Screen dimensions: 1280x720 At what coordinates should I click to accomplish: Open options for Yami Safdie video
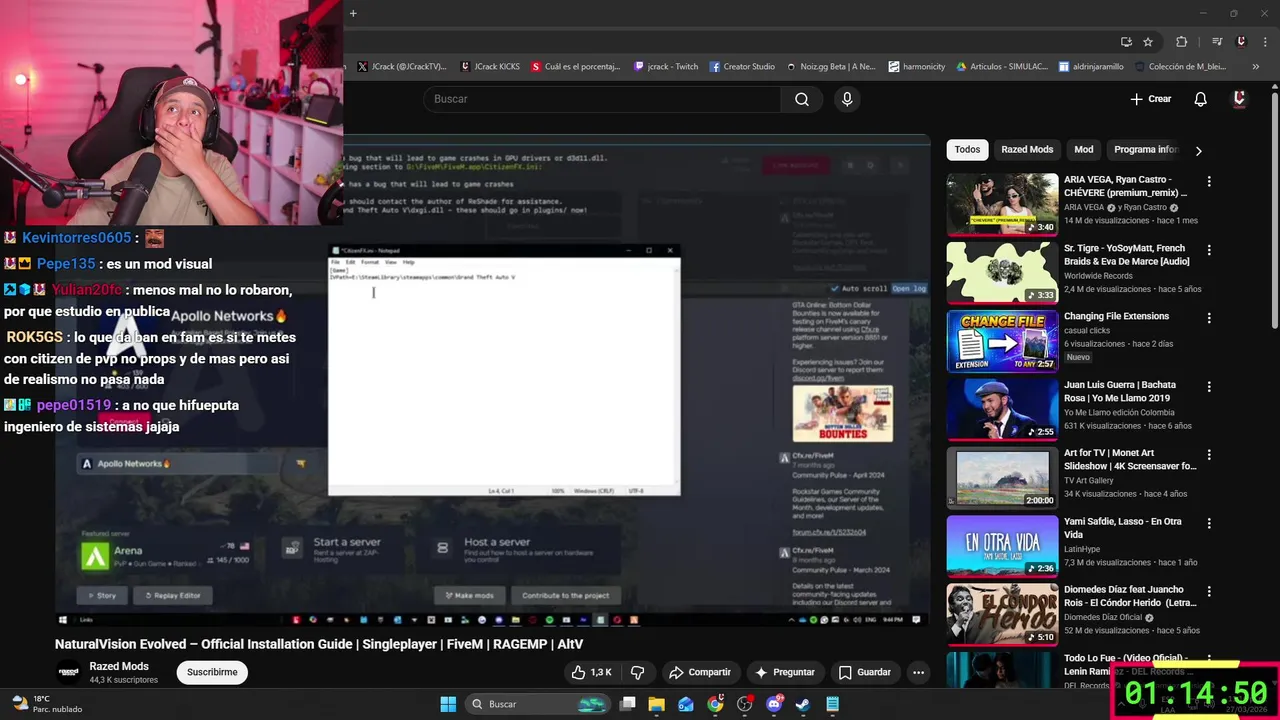[1209, 523]
